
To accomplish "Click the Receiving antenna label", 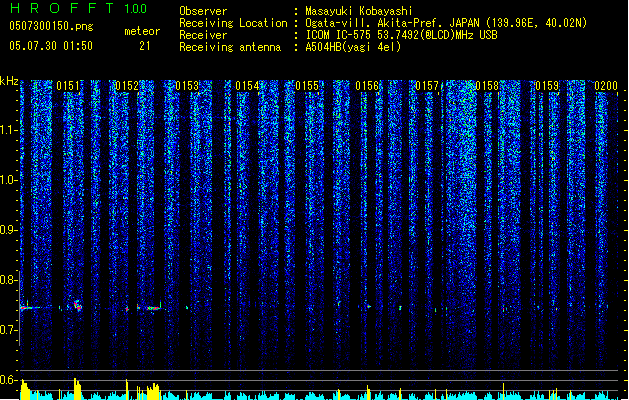I will pyautogui.click(x=230, y=47).
